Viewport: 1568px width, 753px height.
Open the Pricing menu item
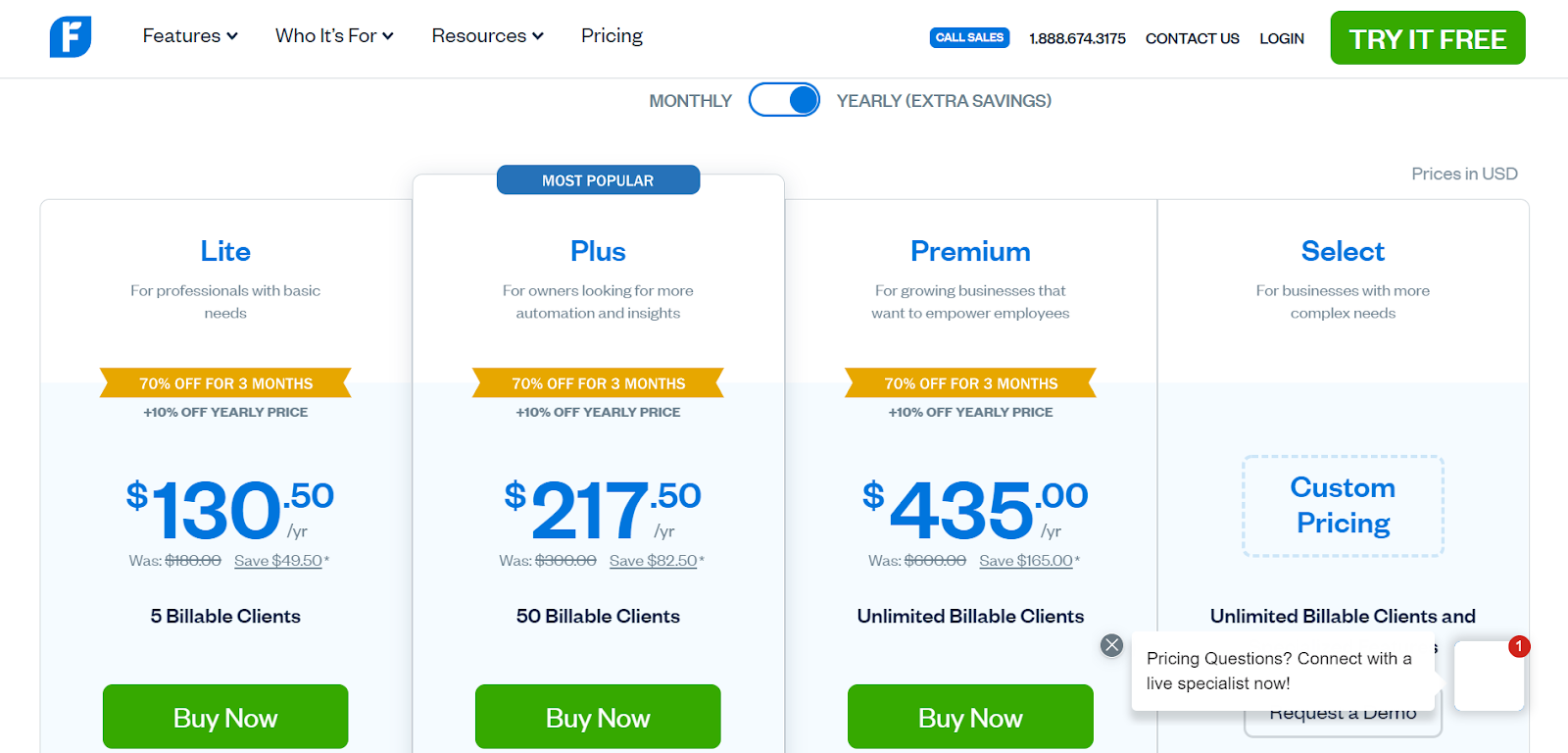coord(612,36)
